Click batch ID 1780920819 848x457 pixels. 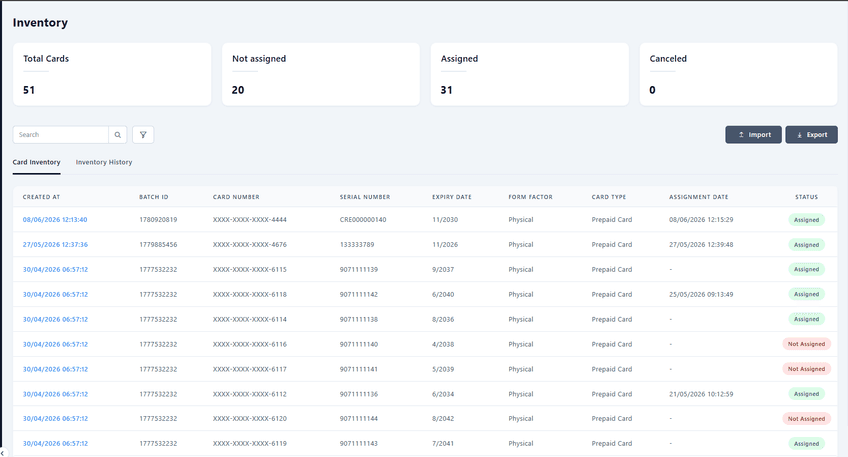(x=158, y=220)
